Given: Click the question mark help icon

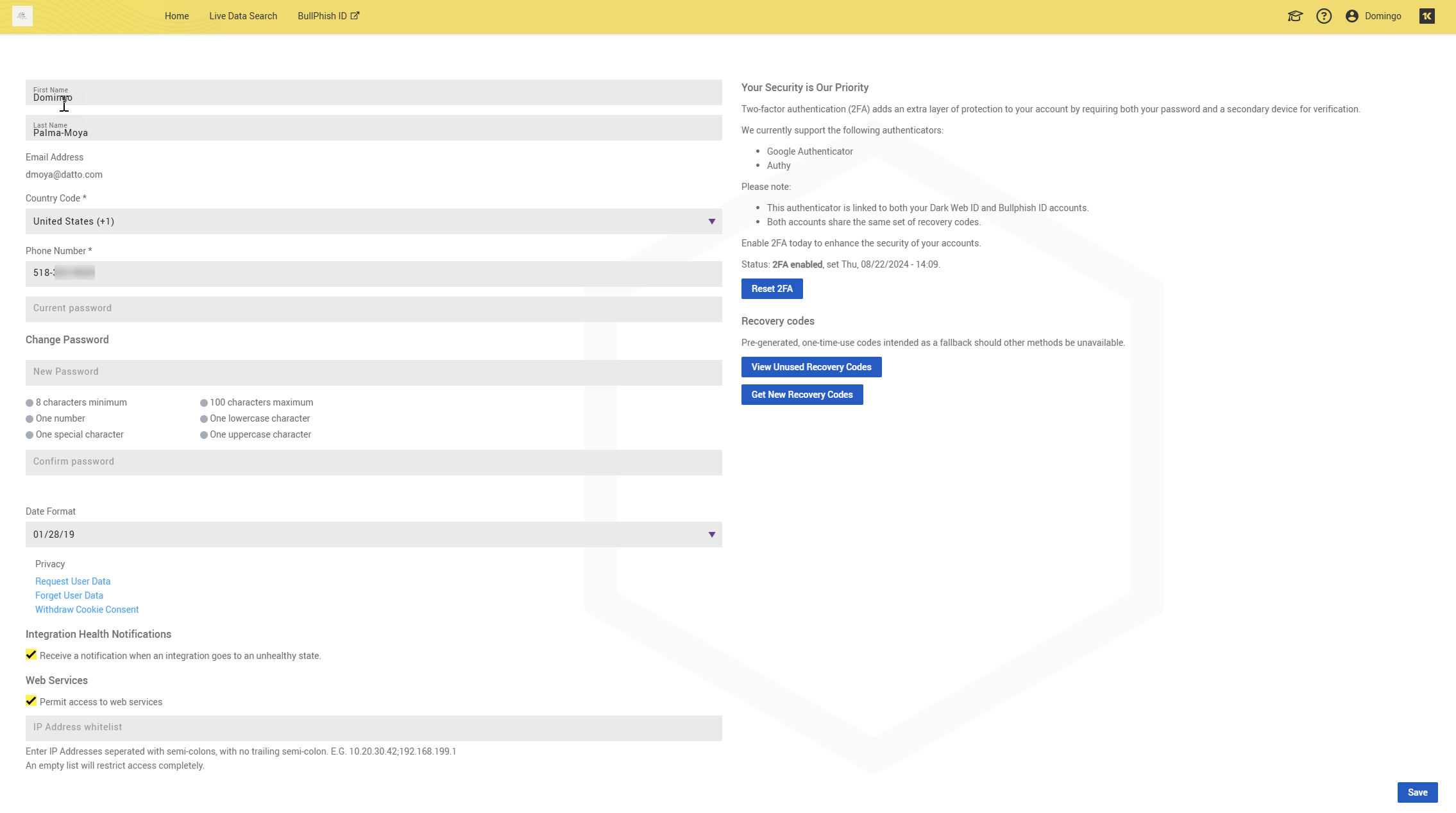Looking at the screenshot, I should (1324, 16).
